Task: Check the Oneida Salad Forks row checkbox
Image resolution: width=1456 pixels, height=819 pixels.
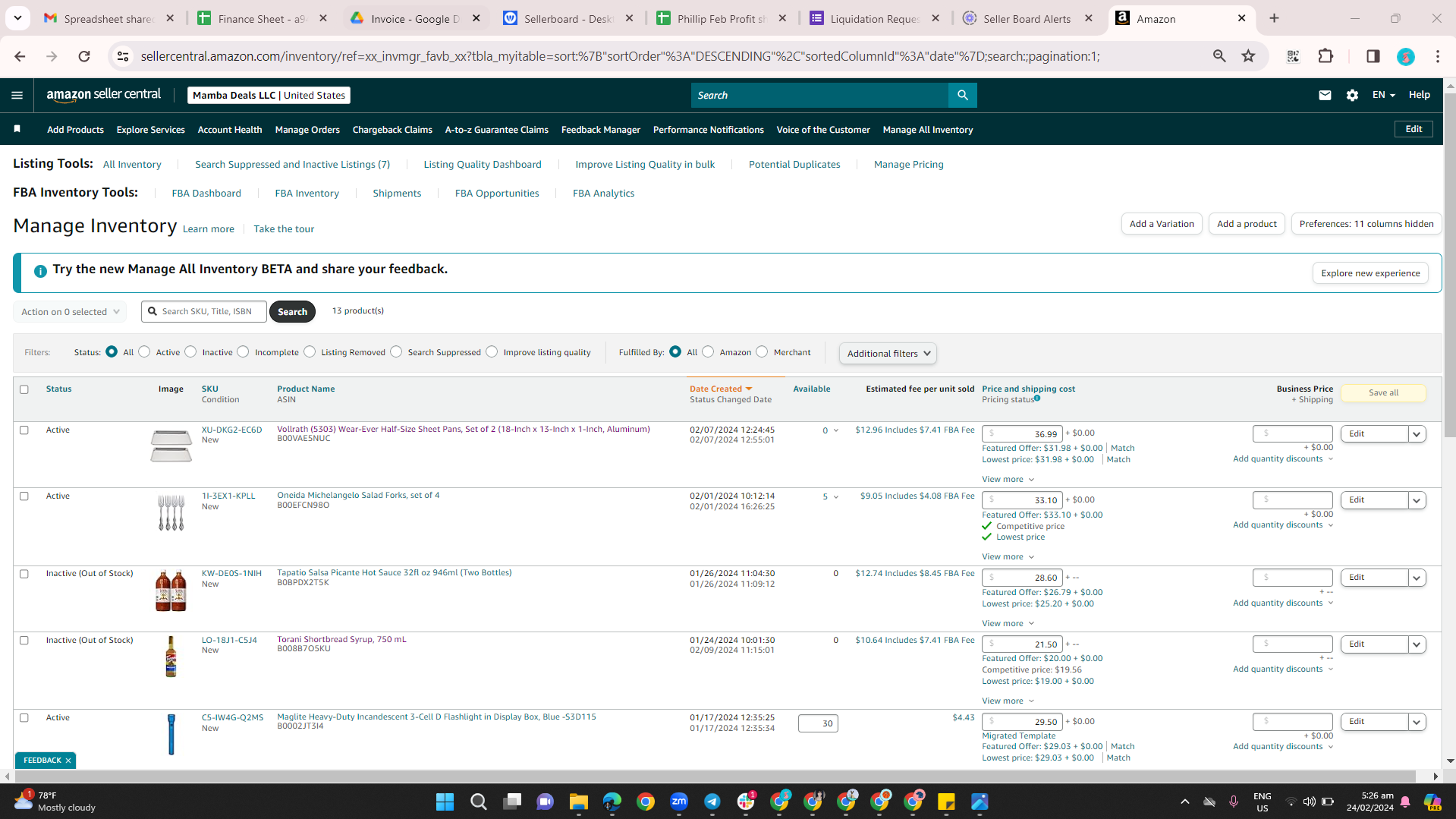Action: click(24, 496)
